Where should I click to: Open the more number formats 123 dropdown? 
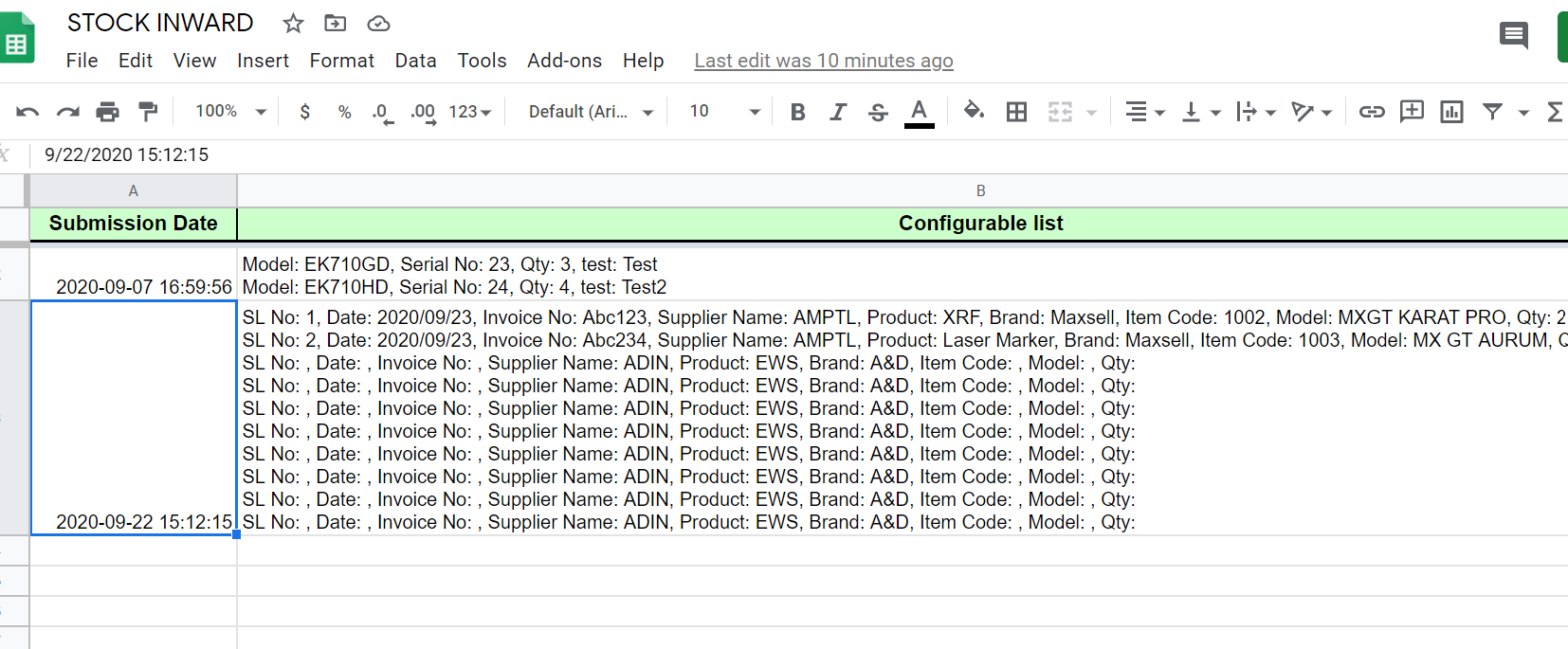click(x=470, y=112)
